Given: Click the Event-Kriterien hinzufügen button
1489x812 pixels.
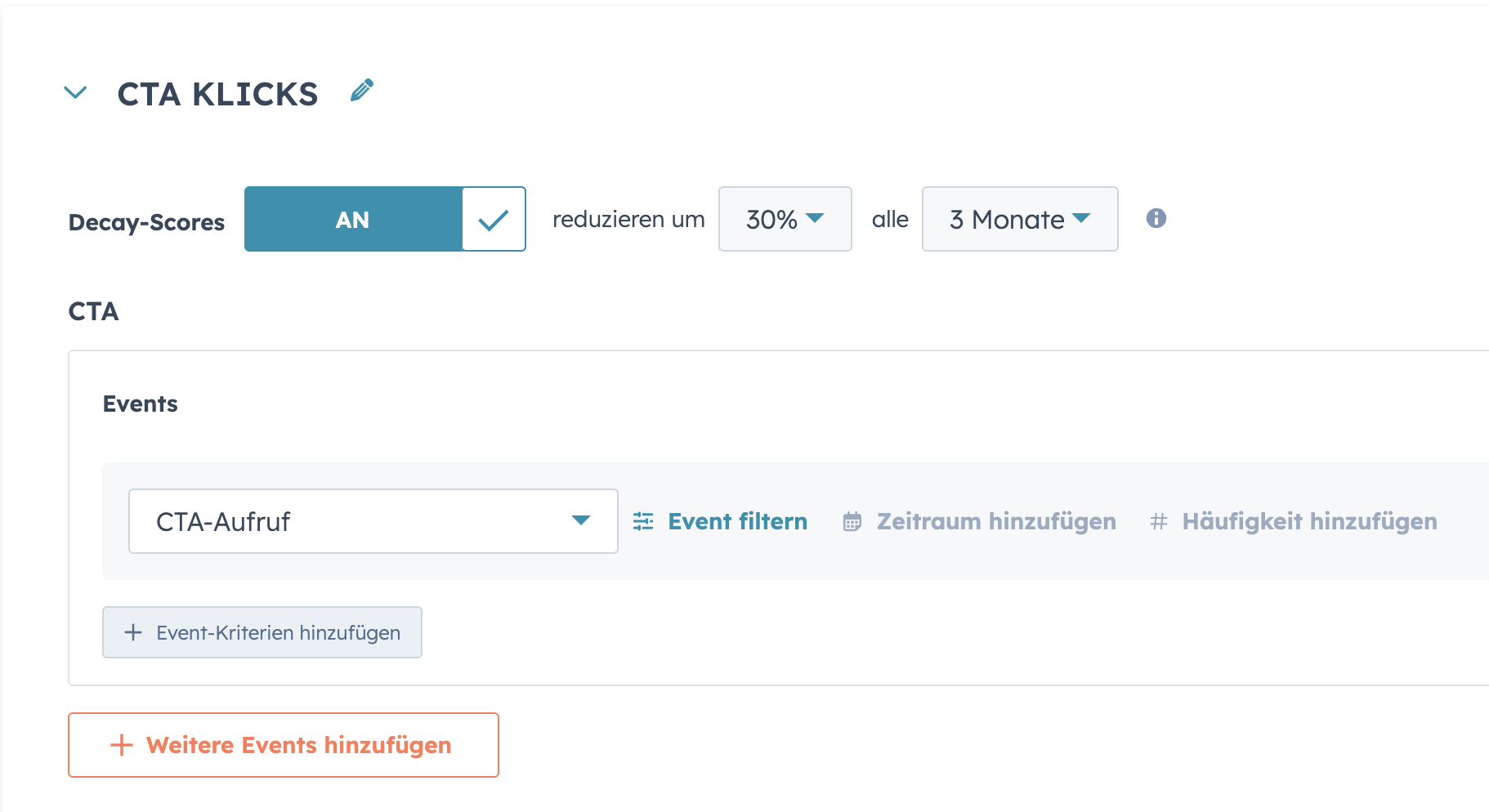Looking at the screenshot, I should (262, 631).
